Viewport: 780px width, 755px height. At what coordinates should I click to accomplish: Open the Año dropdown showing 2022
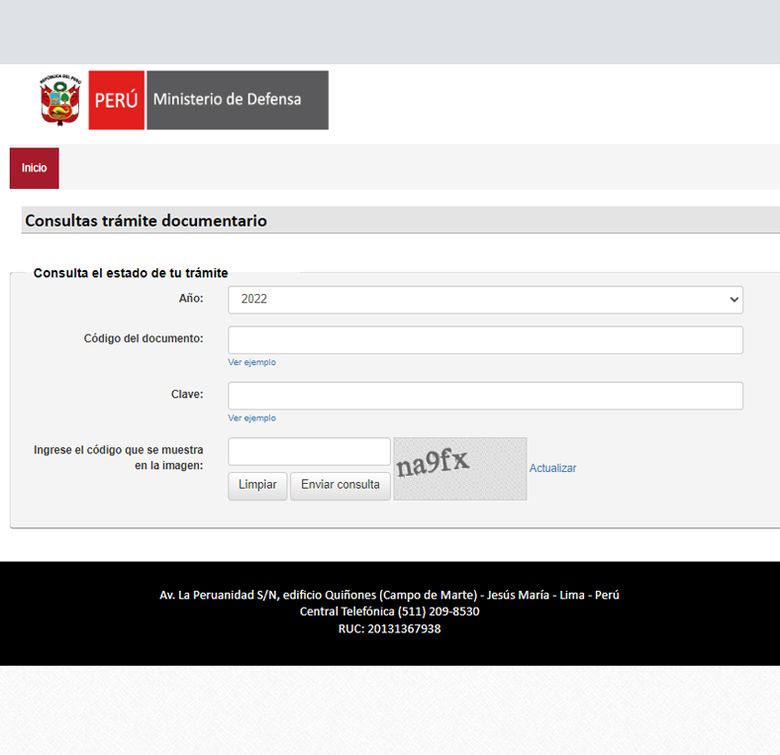(x=485, y=299)
